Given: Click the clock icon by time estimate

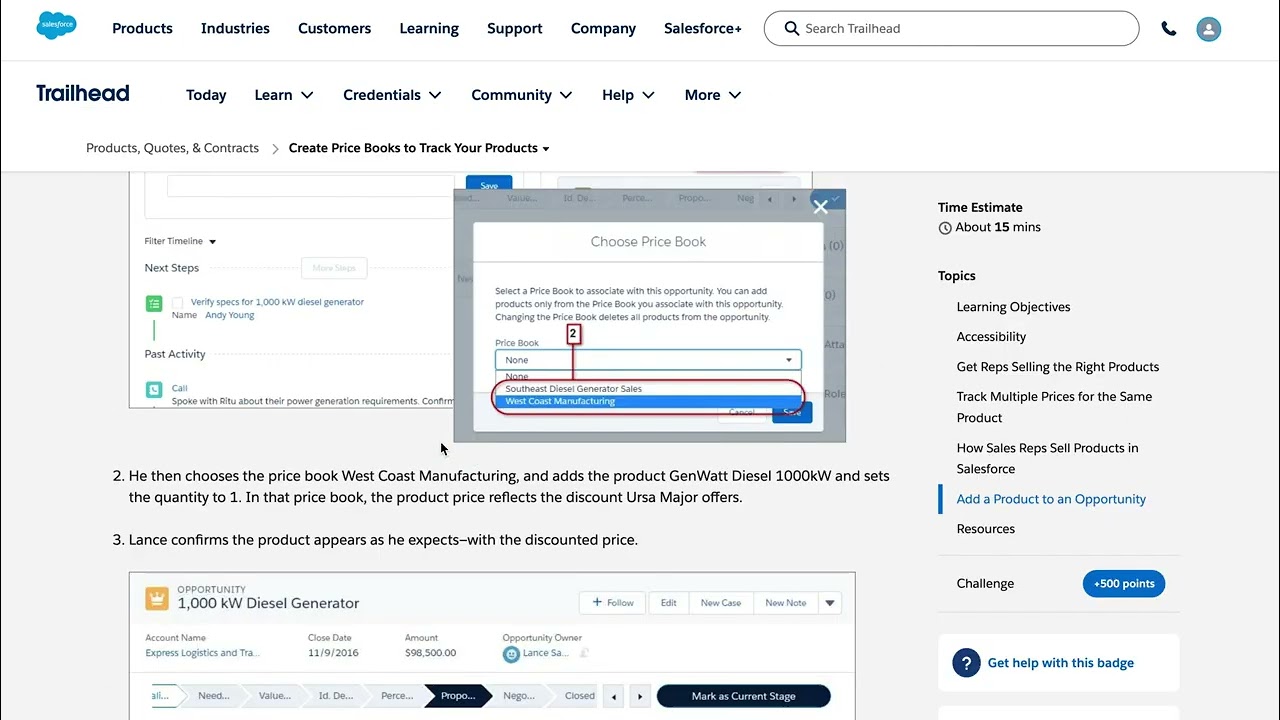Looking at the screenshot, I should (x=945, y=228).
